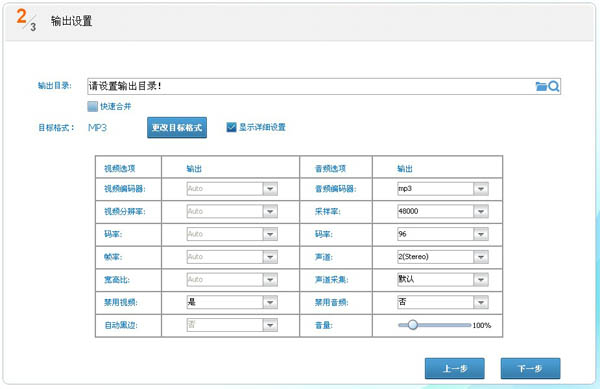Open 声道采集 默认 dropdown

(443, 279)
